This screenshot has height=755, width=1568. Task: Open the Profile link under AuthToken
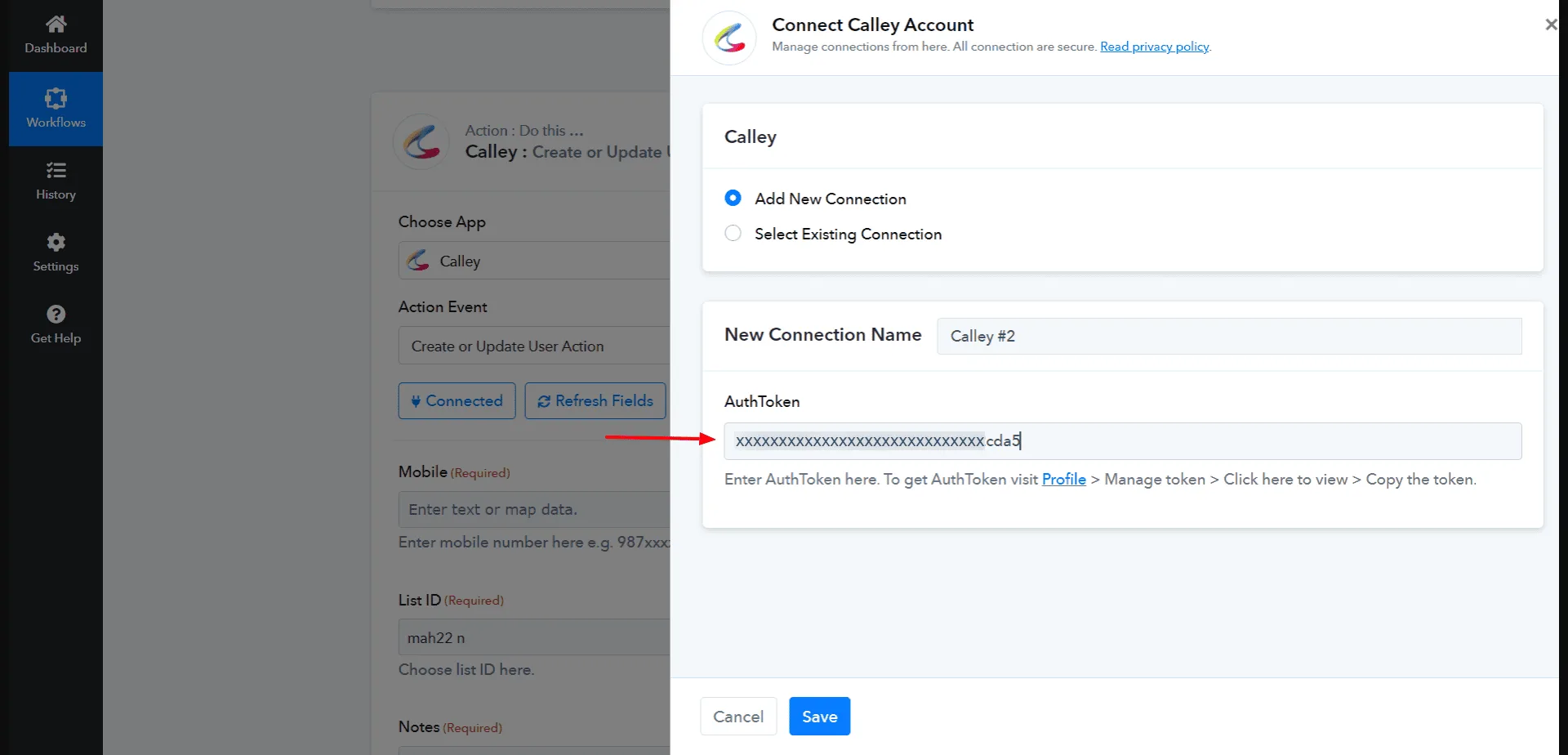[1063, 479]
